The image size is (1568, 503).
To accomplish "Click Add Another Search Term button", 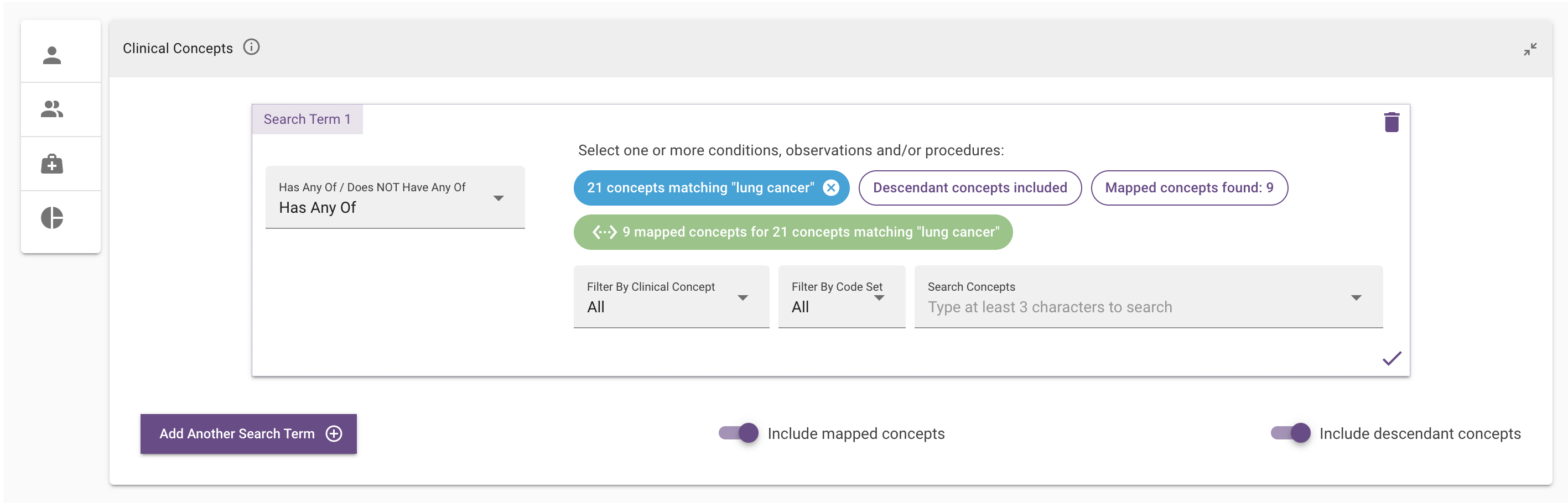I will (x=248, y=433).
